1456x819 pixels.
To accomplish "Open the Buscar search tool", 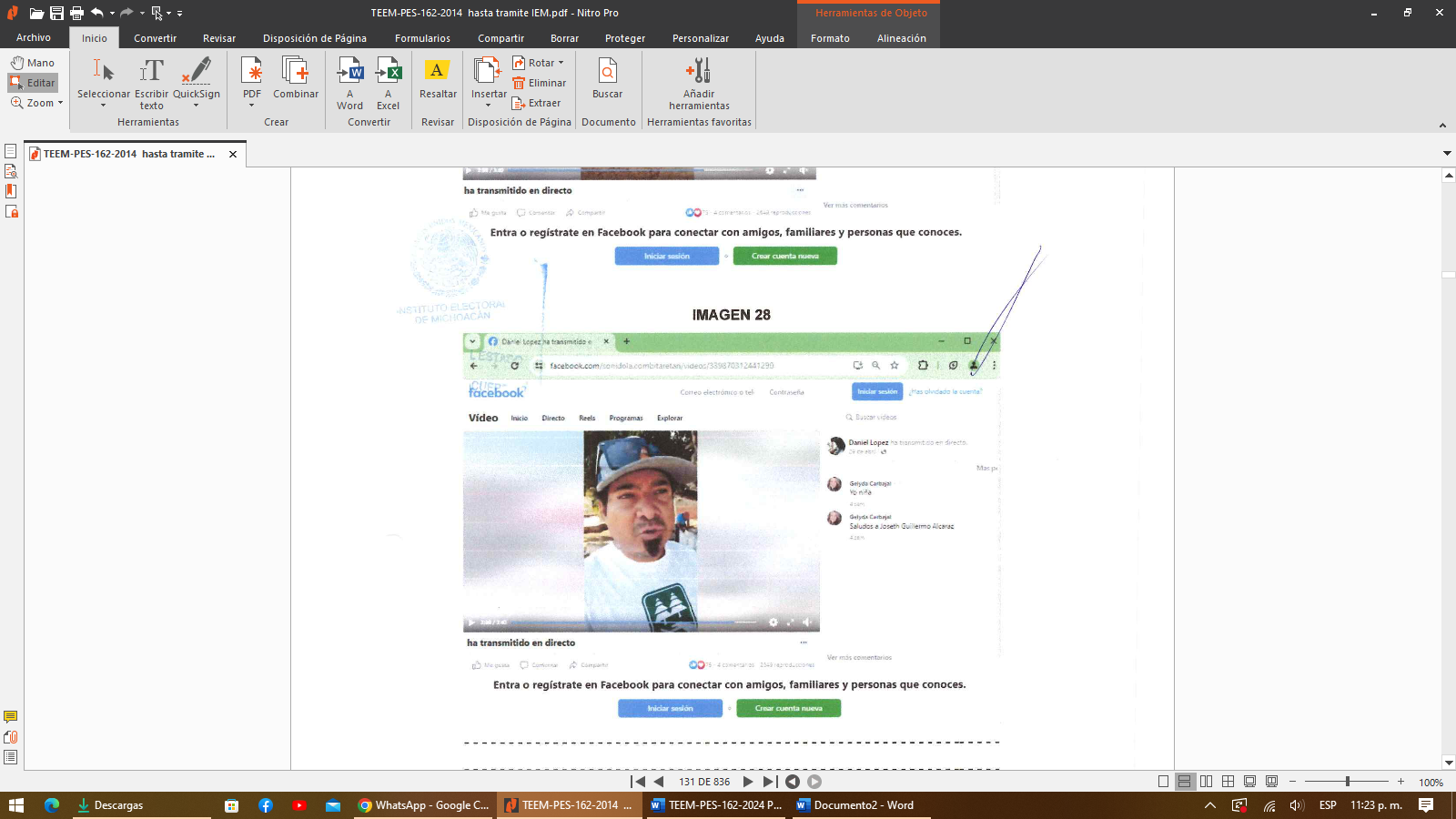I will click(x=607, y=77).
